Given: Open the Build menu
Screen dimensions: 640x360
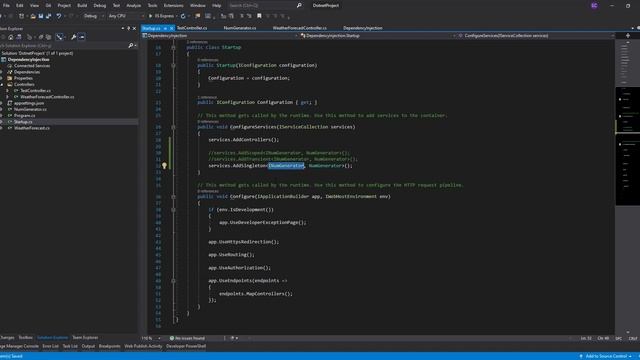Looking at the screenshot, I should pyautogui.click(x=82, y=5).
